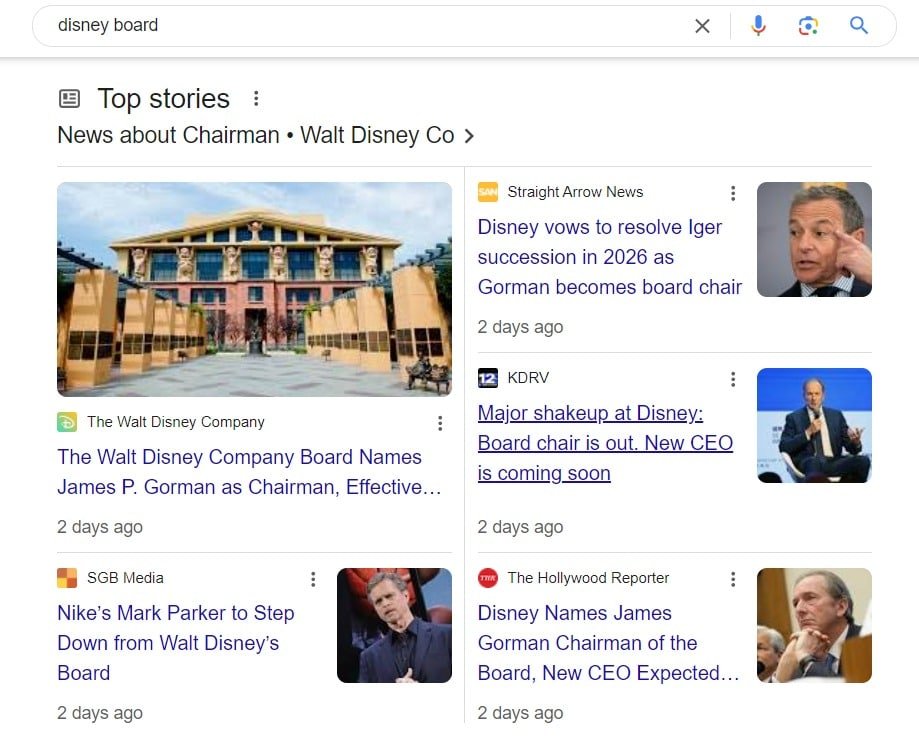Open Google Lens image search
This screenshot has height=751, width=919.
coord(809,25)
